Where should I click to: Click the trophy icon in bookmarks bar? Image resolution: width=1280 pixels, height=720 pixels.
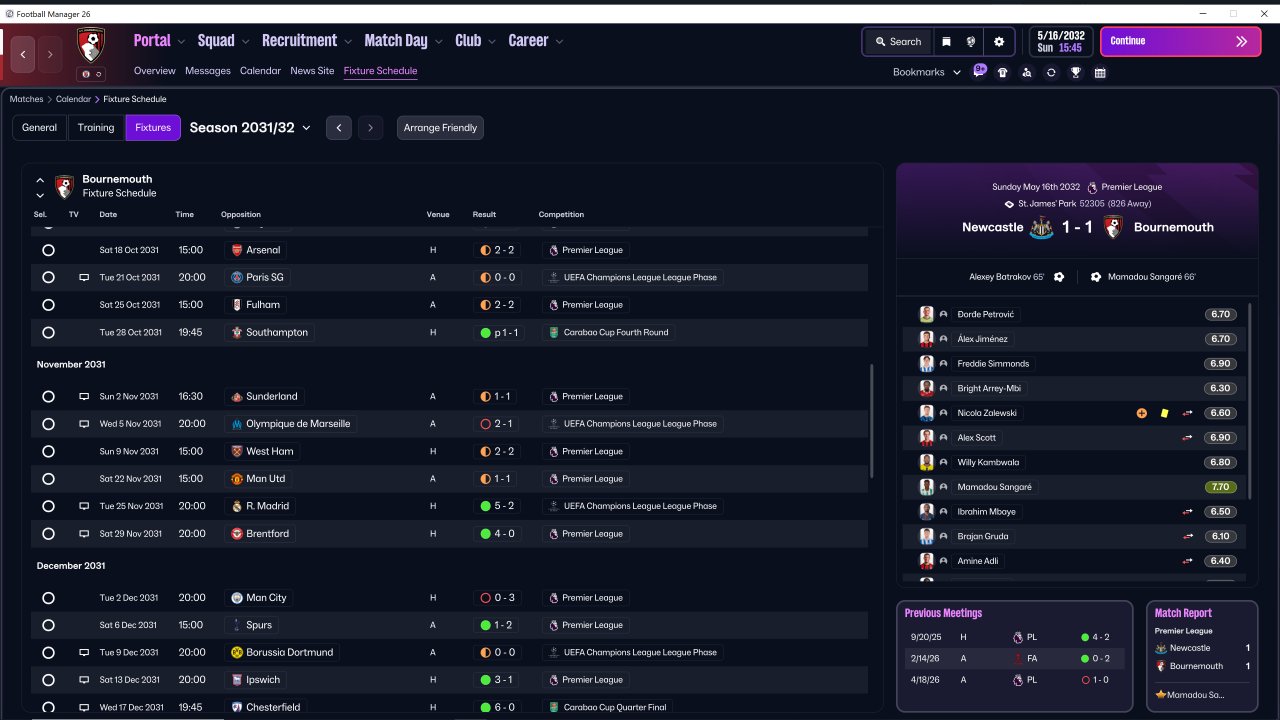click(x=1076, y=73)
